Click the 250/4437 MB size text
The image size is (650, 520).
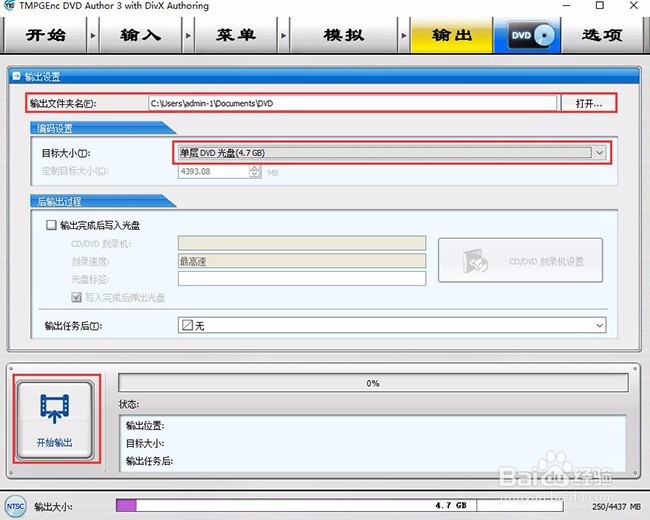pos(616,506)
